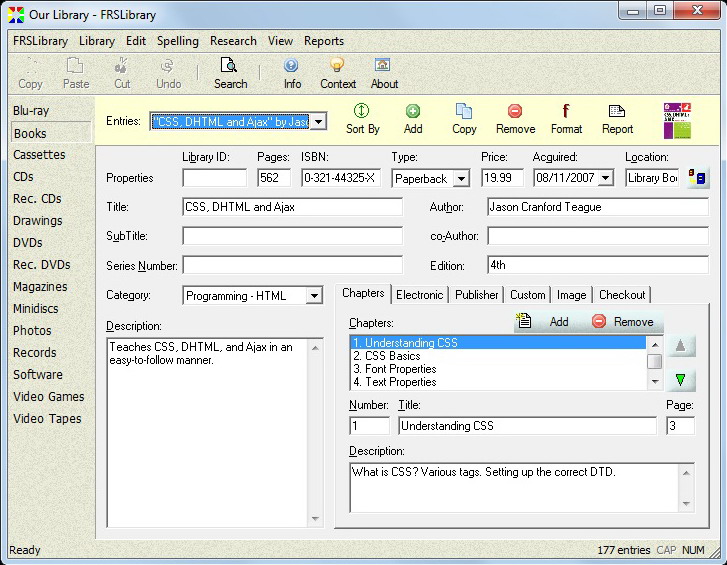Click the Sort By icon
Screen dimensions: 727x565
[x=362, y=119]
